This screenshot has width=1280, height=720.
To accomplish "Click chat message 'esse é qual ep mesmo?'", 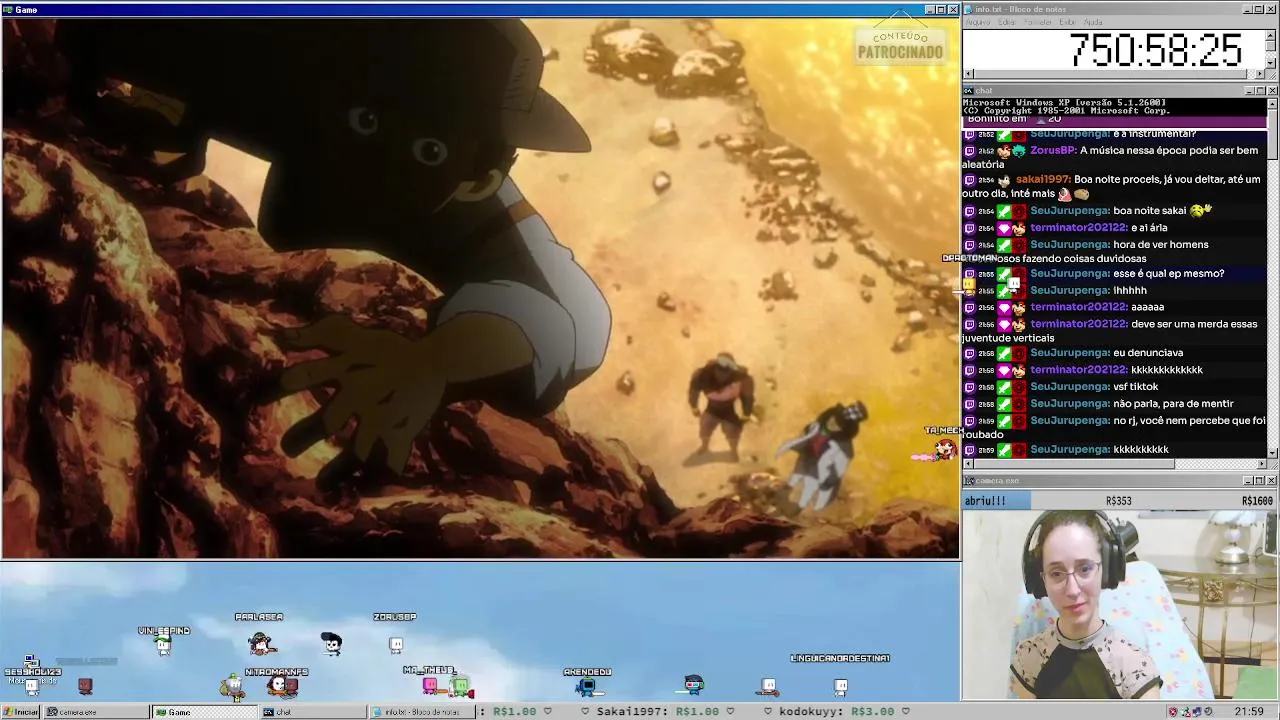I will click(x=1168, y=274).
